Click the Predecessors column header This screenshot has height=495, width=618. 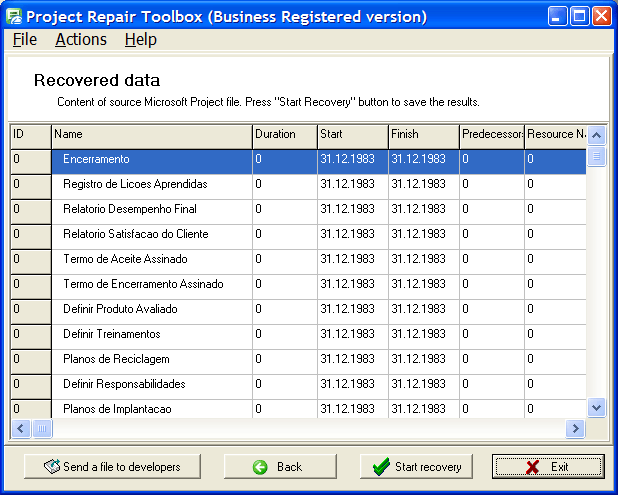tap(491, 137)
